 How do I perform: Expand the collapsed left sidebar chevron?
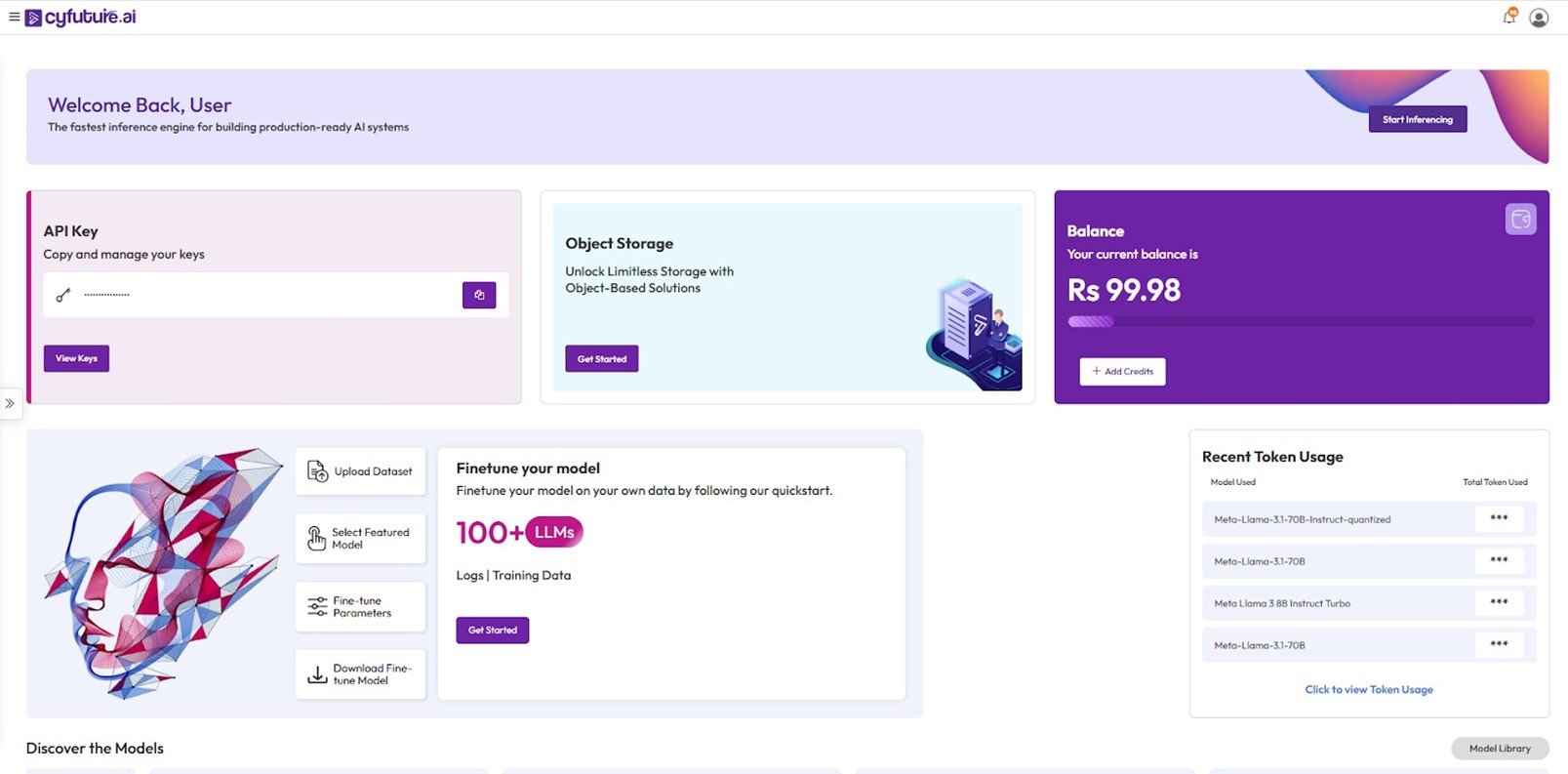pyautogui.click(x=10, y=403)
